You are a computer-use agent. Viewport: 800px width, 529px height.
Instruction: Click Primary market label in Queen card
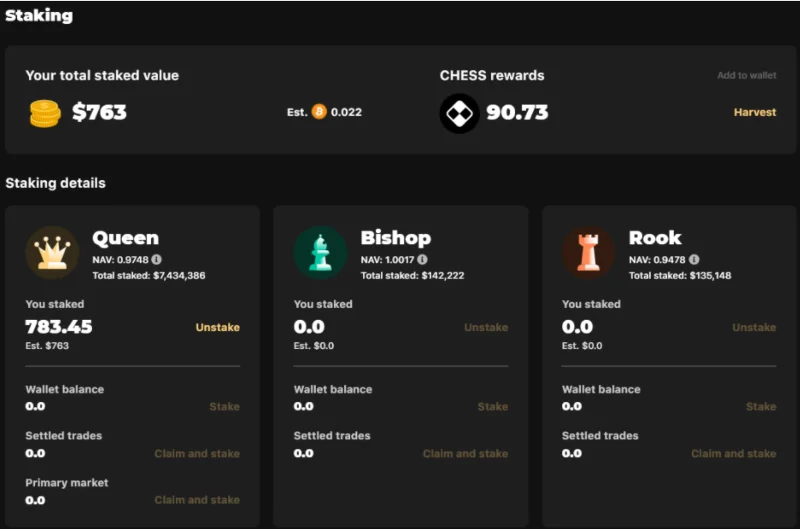pos(67,483)
